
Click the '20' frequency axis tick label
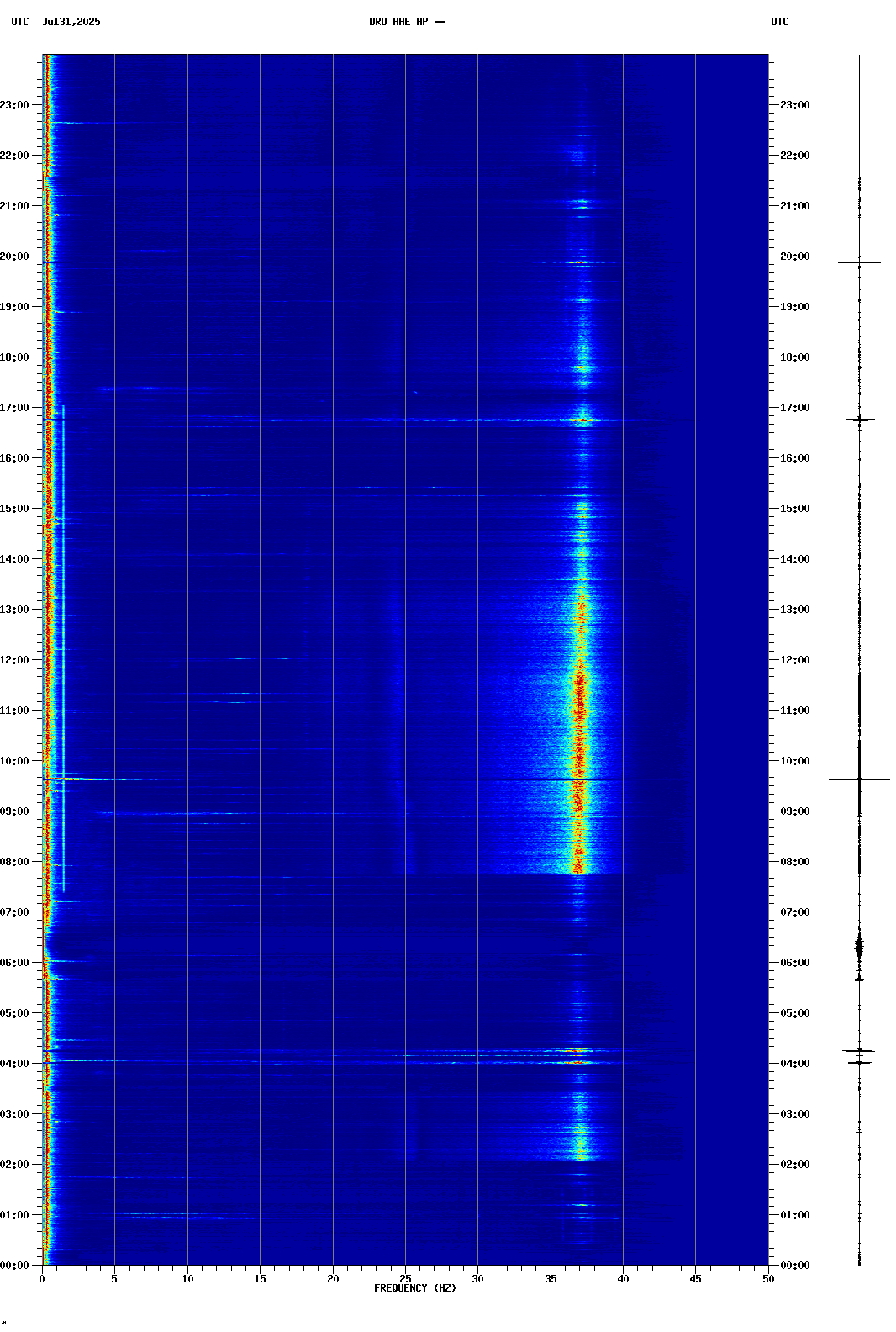coord(333,1279)
